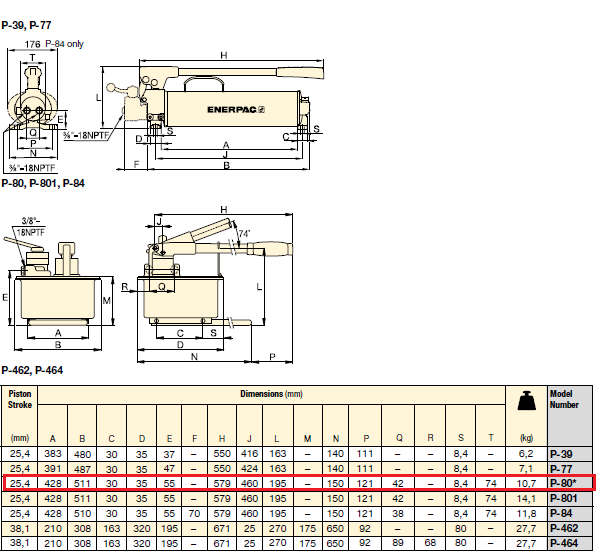Viewport: 603px width, 552px height.
Task: Click model number cell "P-801"
Action: pos(564,499)
